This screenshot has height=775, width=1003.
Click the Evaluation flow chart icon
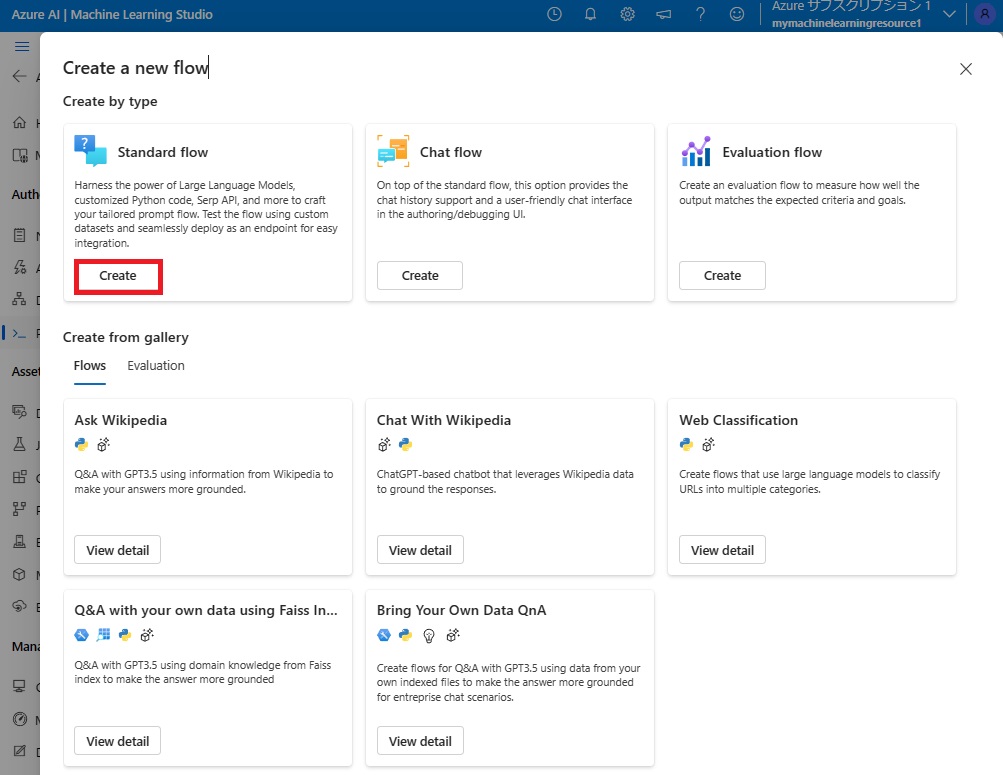pyautogui.click(x=696, y=151)
